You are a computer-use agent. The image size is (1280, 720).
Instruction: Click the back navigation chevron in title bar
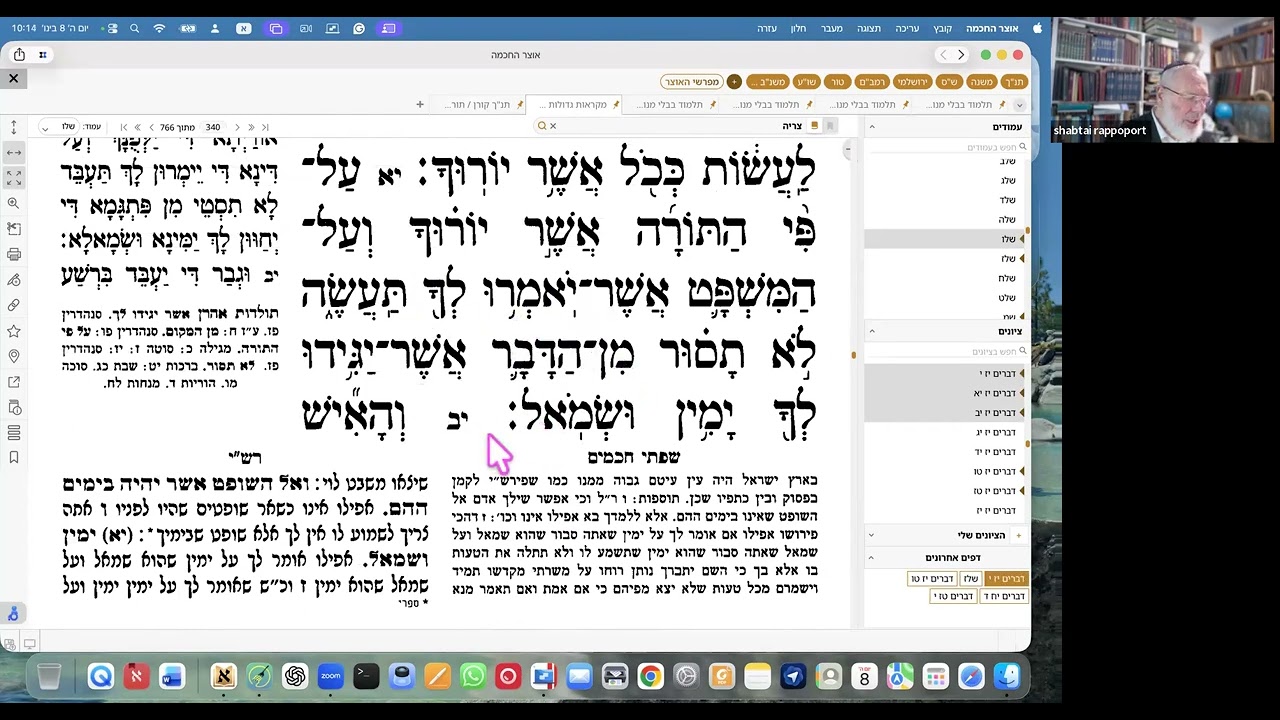[x=942, y=55]
